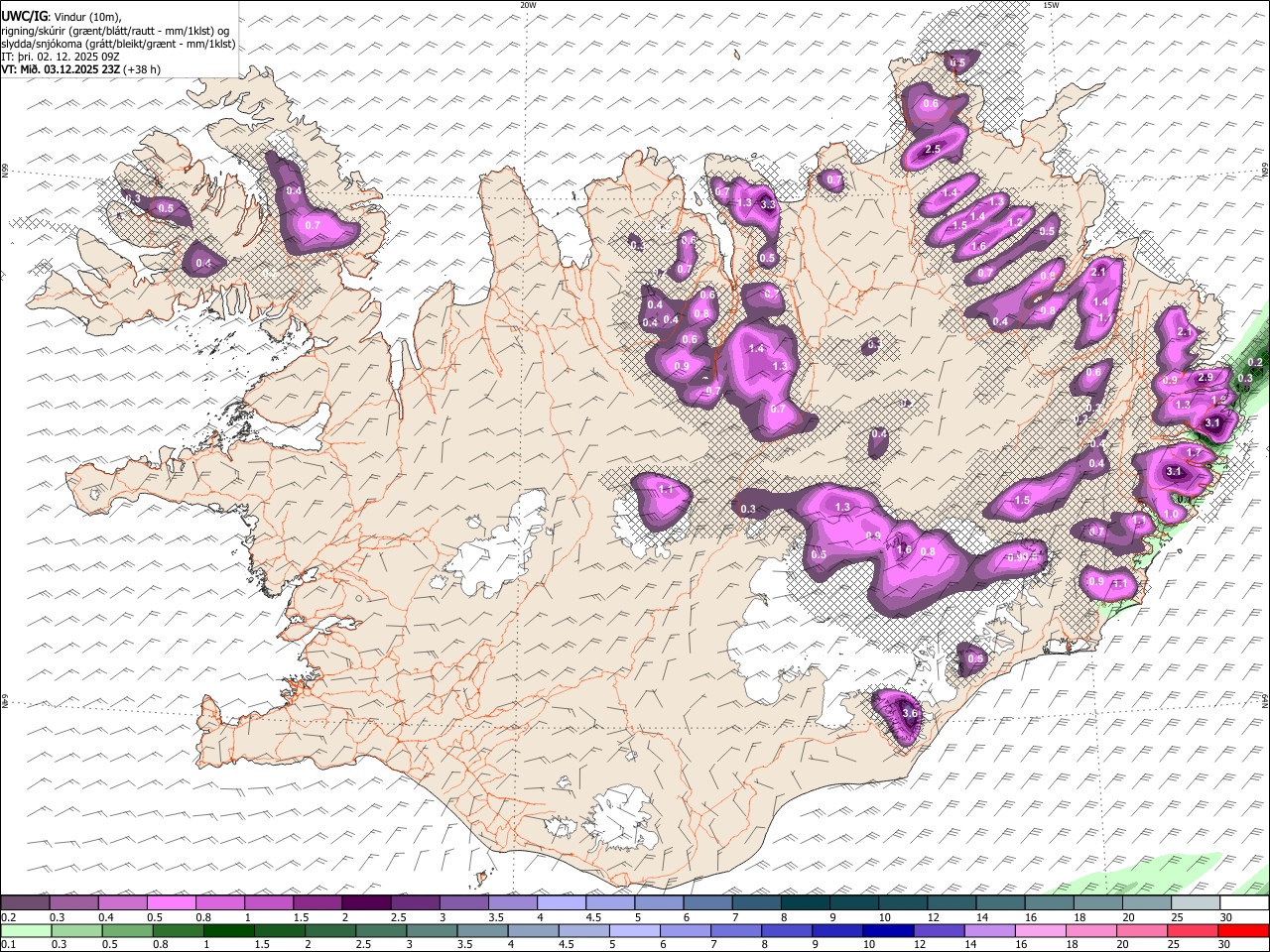
Task: Pick the white upper legend swatch after 30
Action: [x=1244, y=903]
